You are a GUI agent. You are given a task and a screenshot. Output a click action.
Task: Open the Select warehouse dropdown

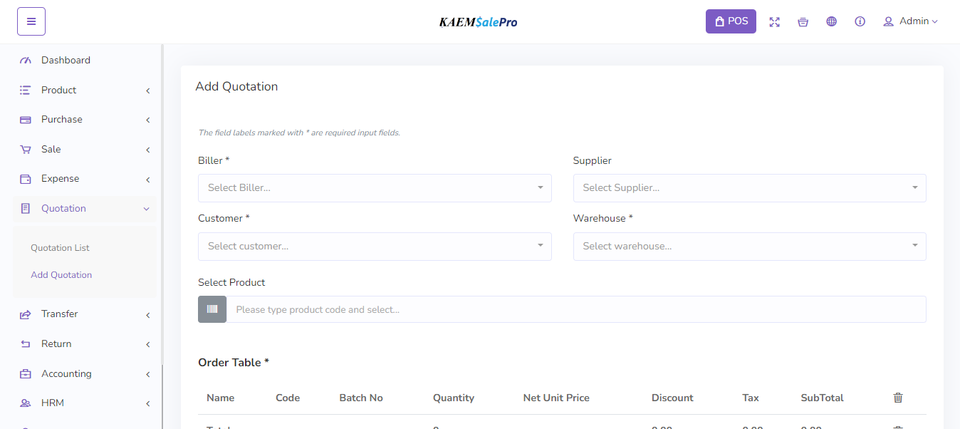point(749,246)
